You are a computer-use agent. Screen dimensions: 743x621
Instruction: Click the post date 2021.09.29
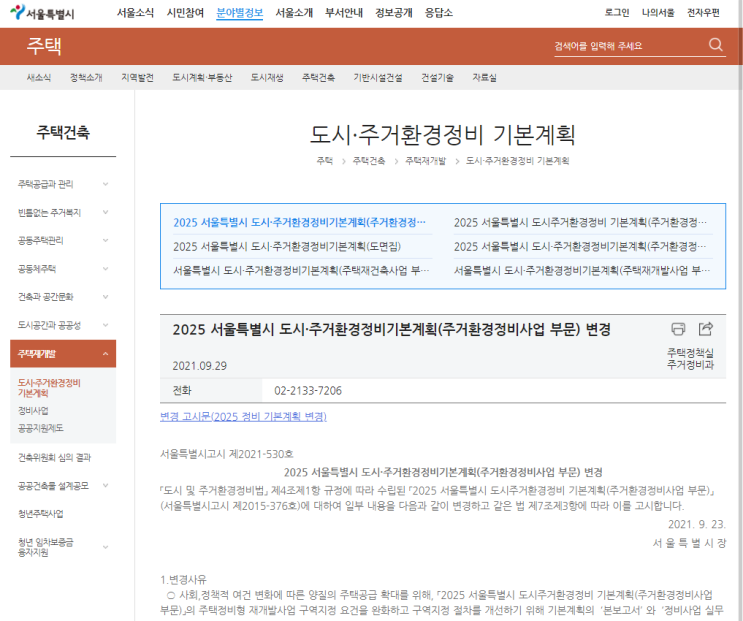(199, 366)
